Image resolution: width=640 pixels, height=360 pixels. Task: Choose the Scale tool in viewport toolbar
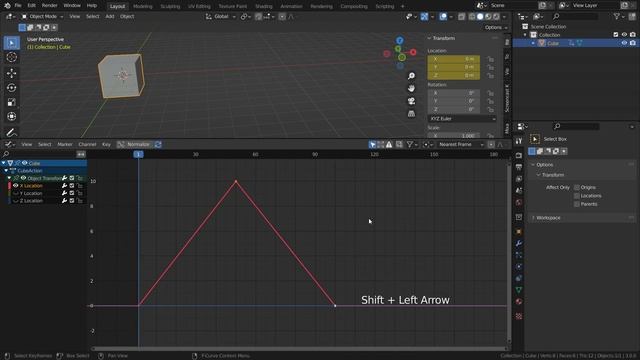[x=12, y=102]
